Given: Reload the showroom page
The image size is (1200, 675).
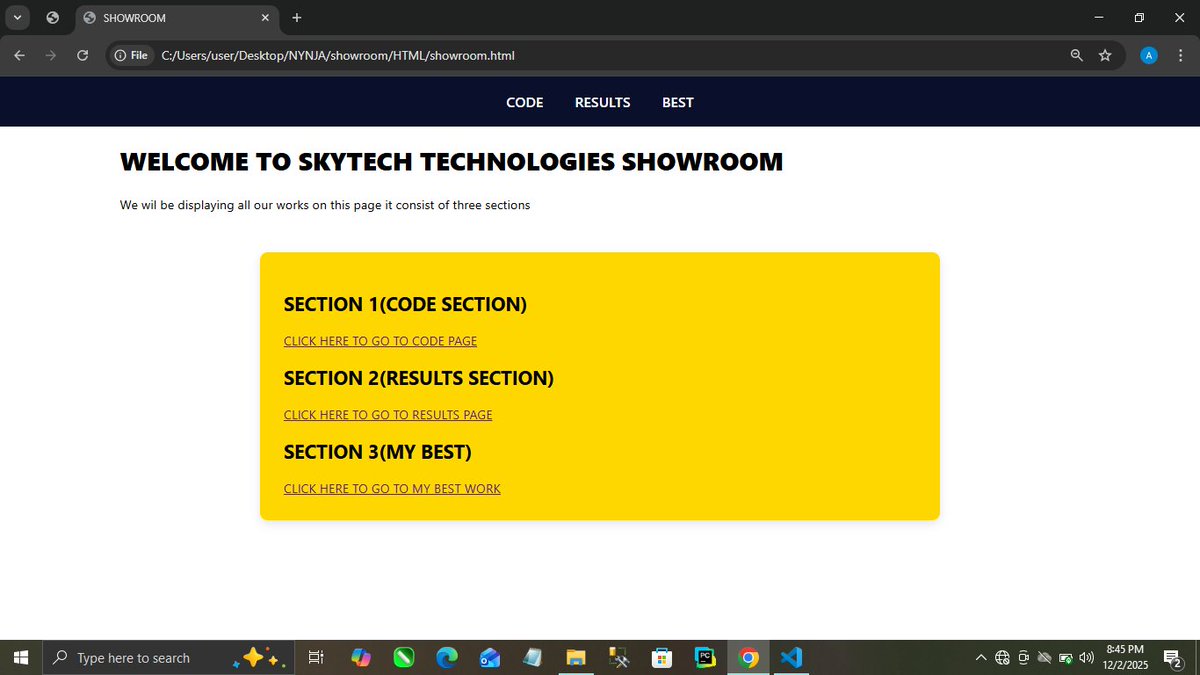Looking at the screenshot, I should (83, 55).
